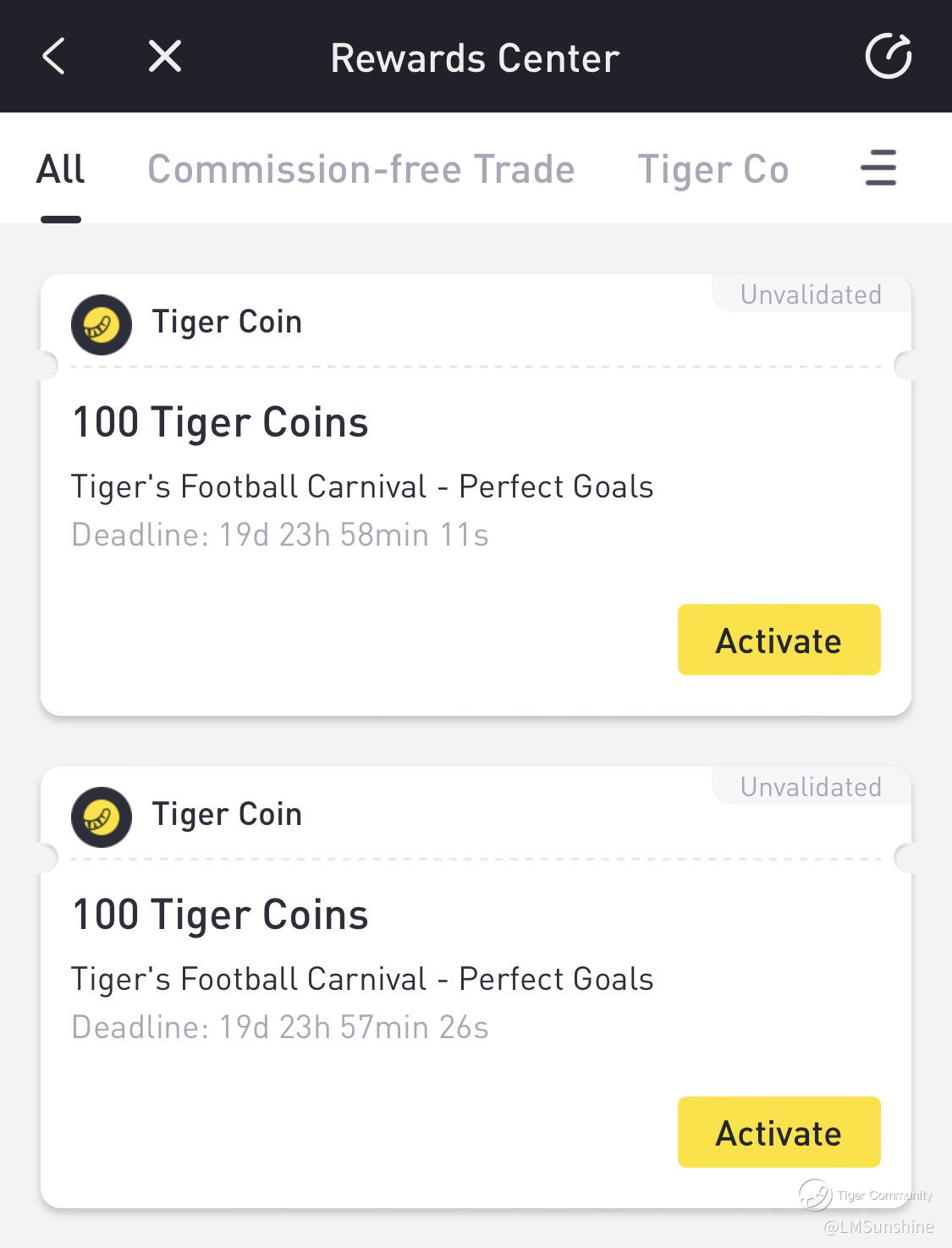
Task: Open the partially visible Tiger Co tab
Action: (713, 169)
